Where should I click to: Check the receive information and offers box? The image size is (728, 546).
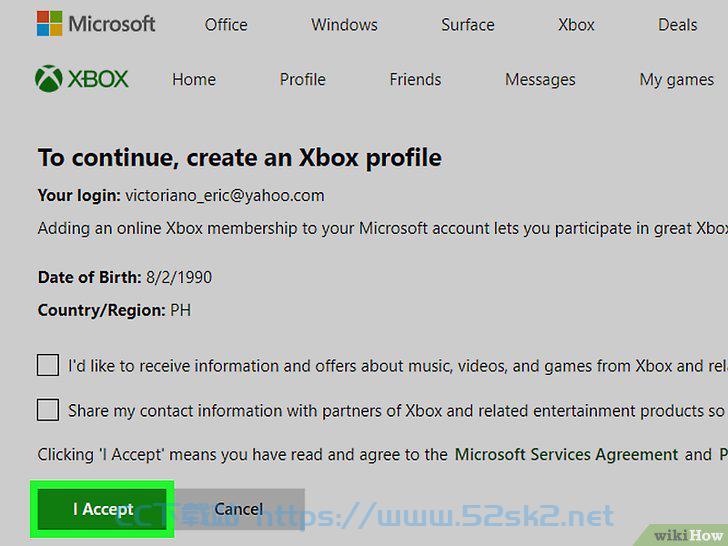[48, 365]
